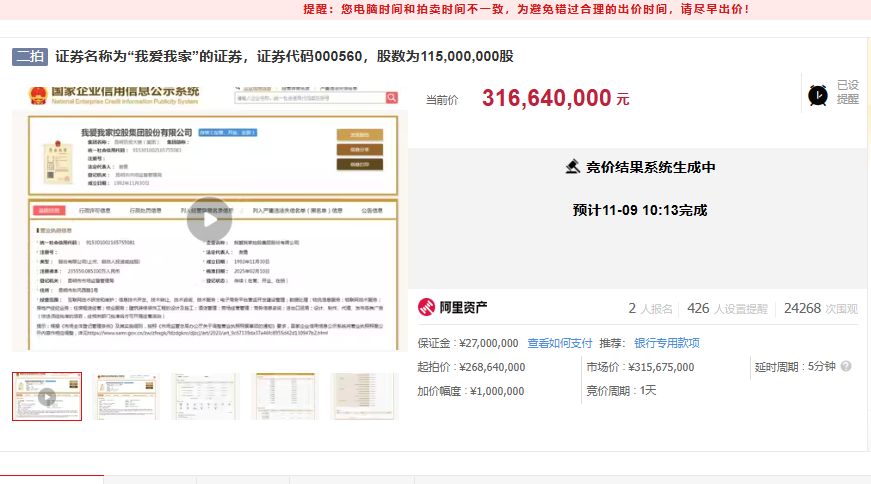Click the auction title mentioning 我爱我家
The width and height of the screenshot is (871, 484).
click(x=284, y=56)
